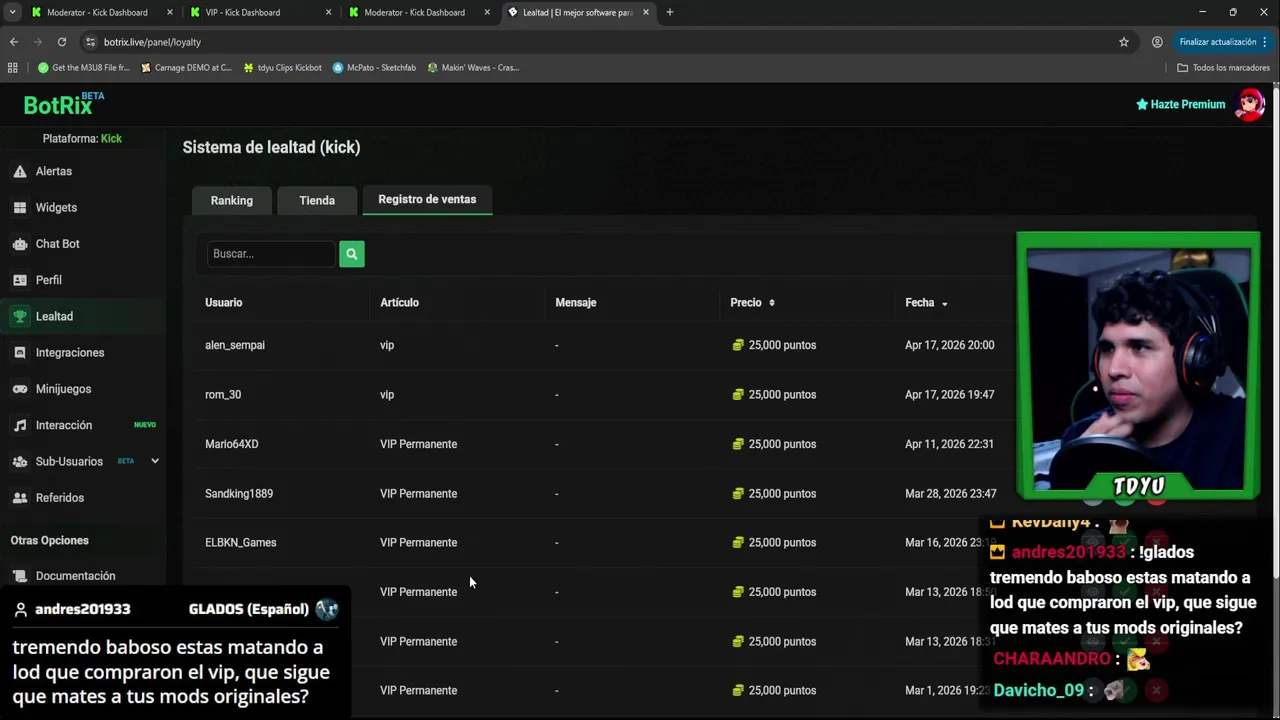This screenshot has width=1280, height=720.
Task: Click the Buscar search input field
Action: (x=271, y=254)
